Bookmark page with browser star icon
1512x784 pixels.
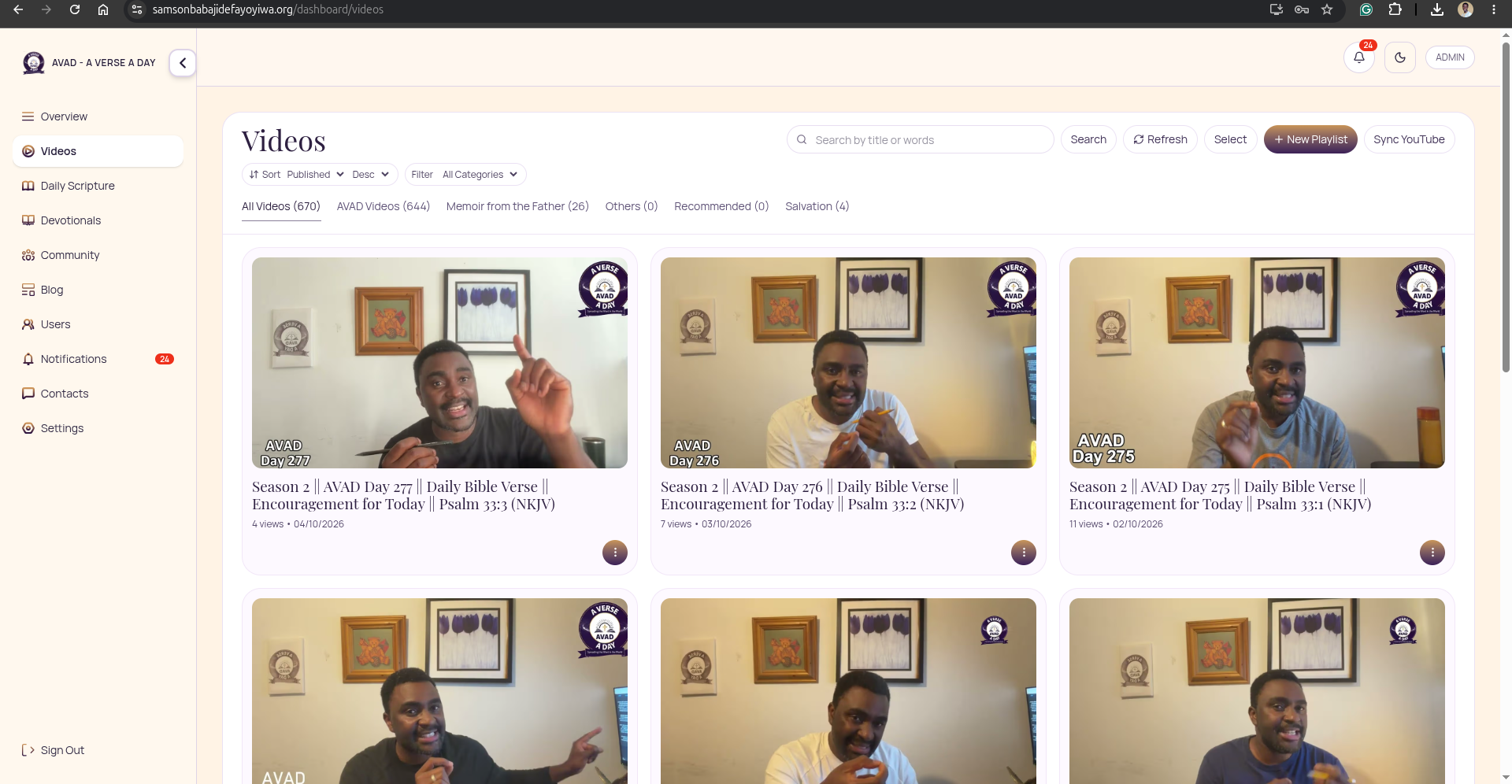tap(1327, 9)
